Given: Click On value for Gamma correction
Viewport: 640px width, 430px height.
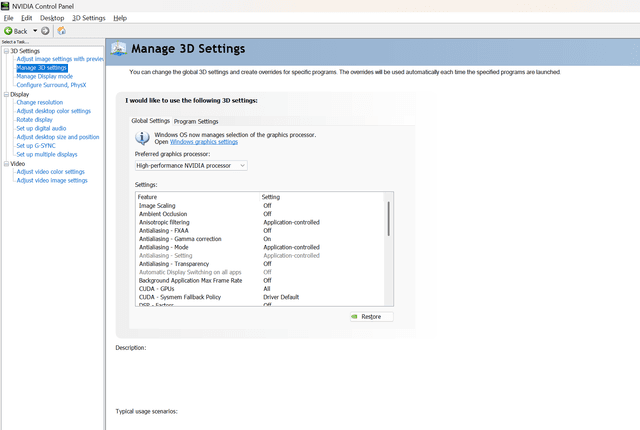Looking at the screenshot, I should pos(267,239).
